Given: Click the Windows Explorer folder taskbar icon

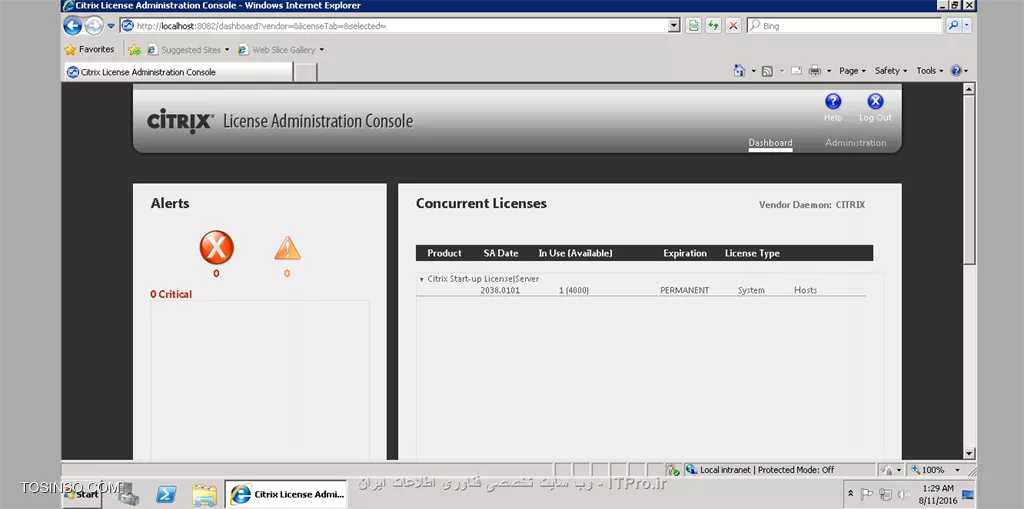Looking at the screenshot, I should pyautogui.click(x=204, y=495).
